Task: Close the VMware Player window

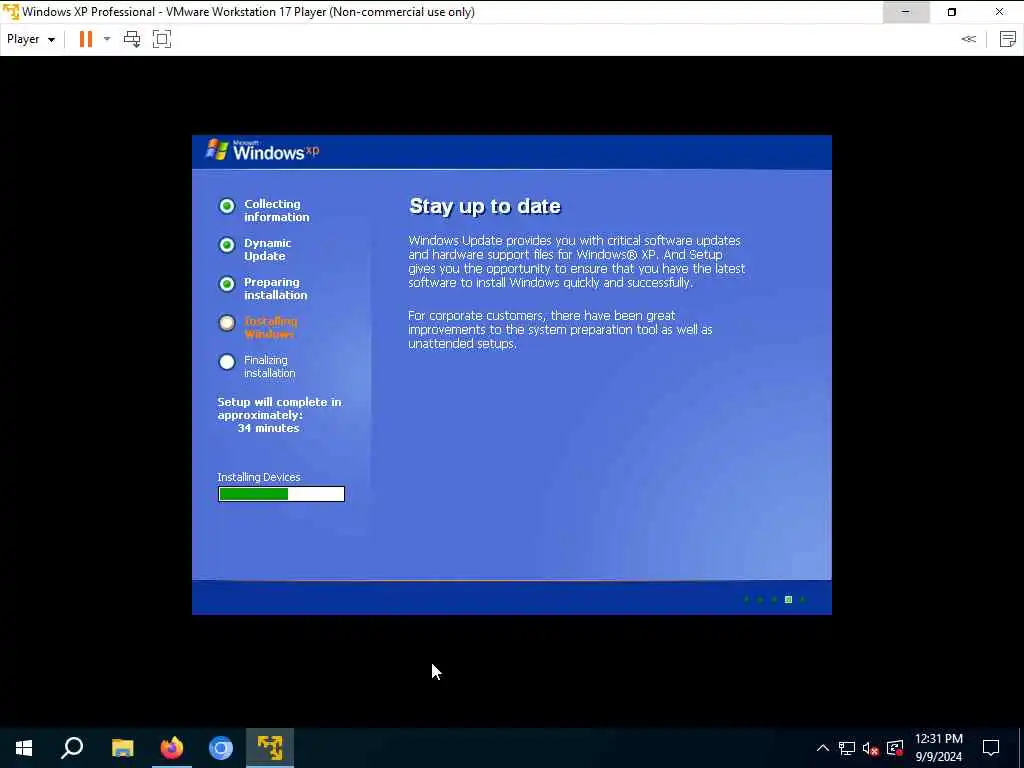Action: point(1000,12)
